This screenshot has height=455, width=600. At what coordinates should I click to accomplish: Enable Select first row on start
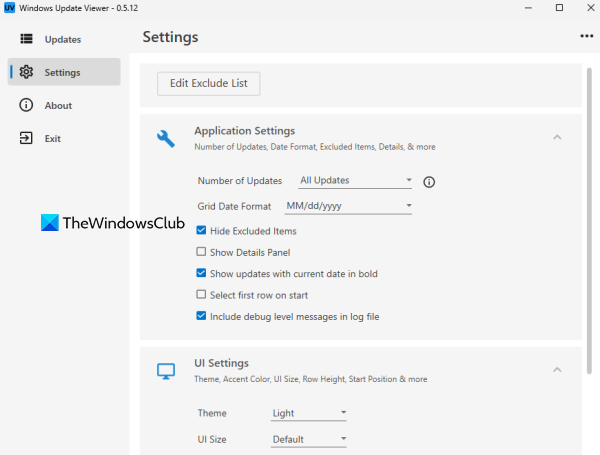point(201,295)
